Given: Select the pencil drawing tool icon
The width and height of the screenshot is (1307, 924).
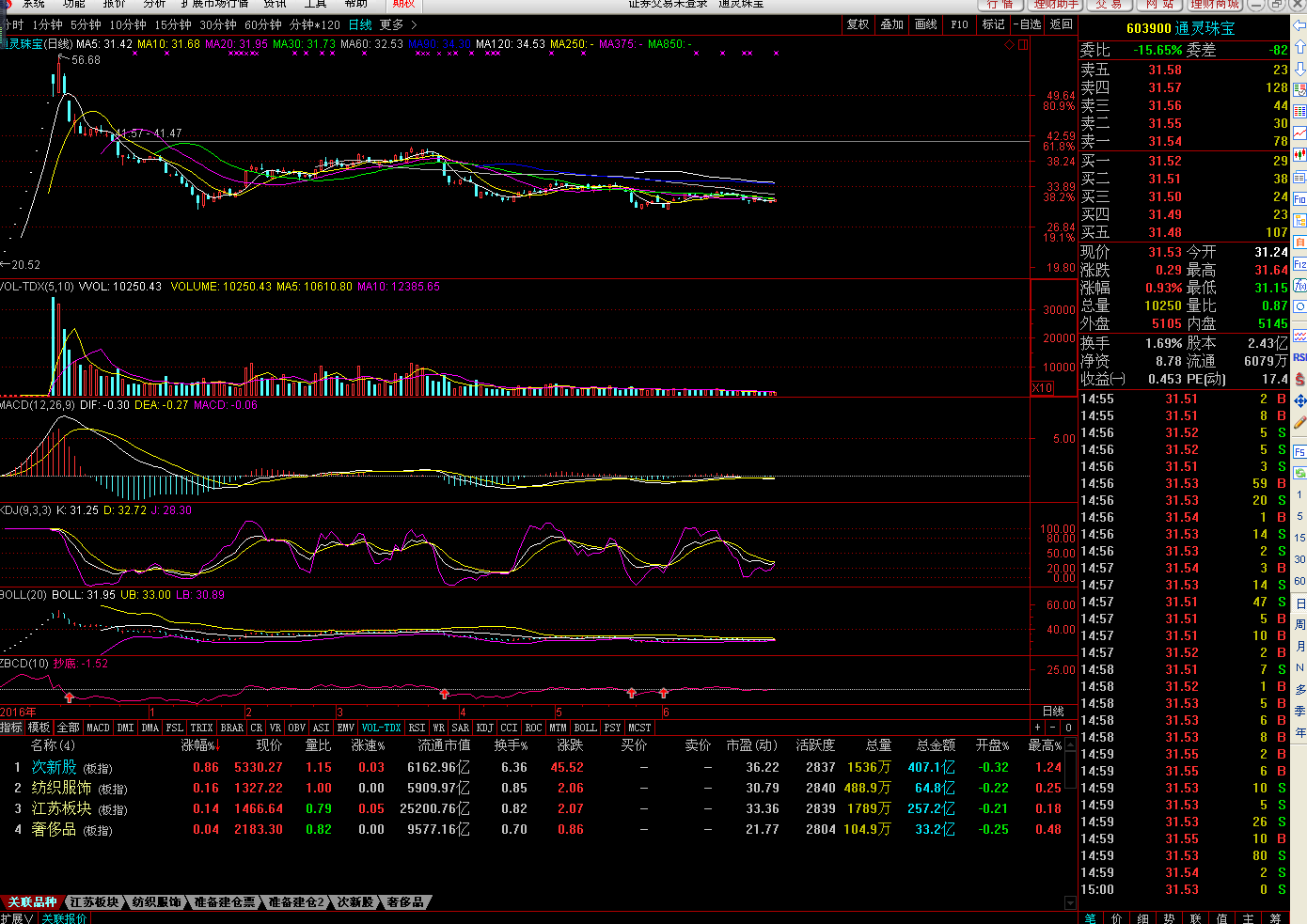Looking at the screenshot, I should pyautogui.click(x=1299, y=423).
